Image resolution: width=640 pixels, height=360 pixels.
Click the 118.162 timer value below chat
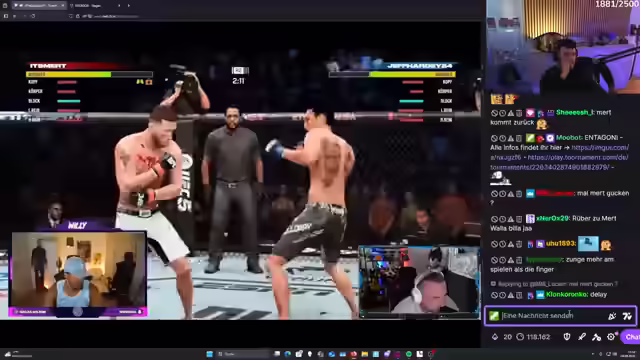(538, 337)
